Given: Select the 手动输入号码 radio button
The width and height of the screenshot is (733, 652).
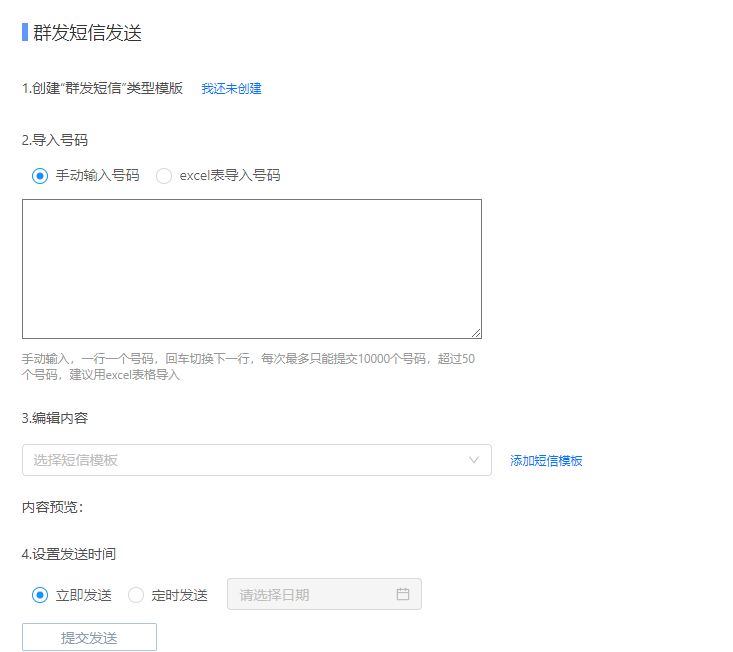Looking at the screenshot, I should (x=40, y=176).
